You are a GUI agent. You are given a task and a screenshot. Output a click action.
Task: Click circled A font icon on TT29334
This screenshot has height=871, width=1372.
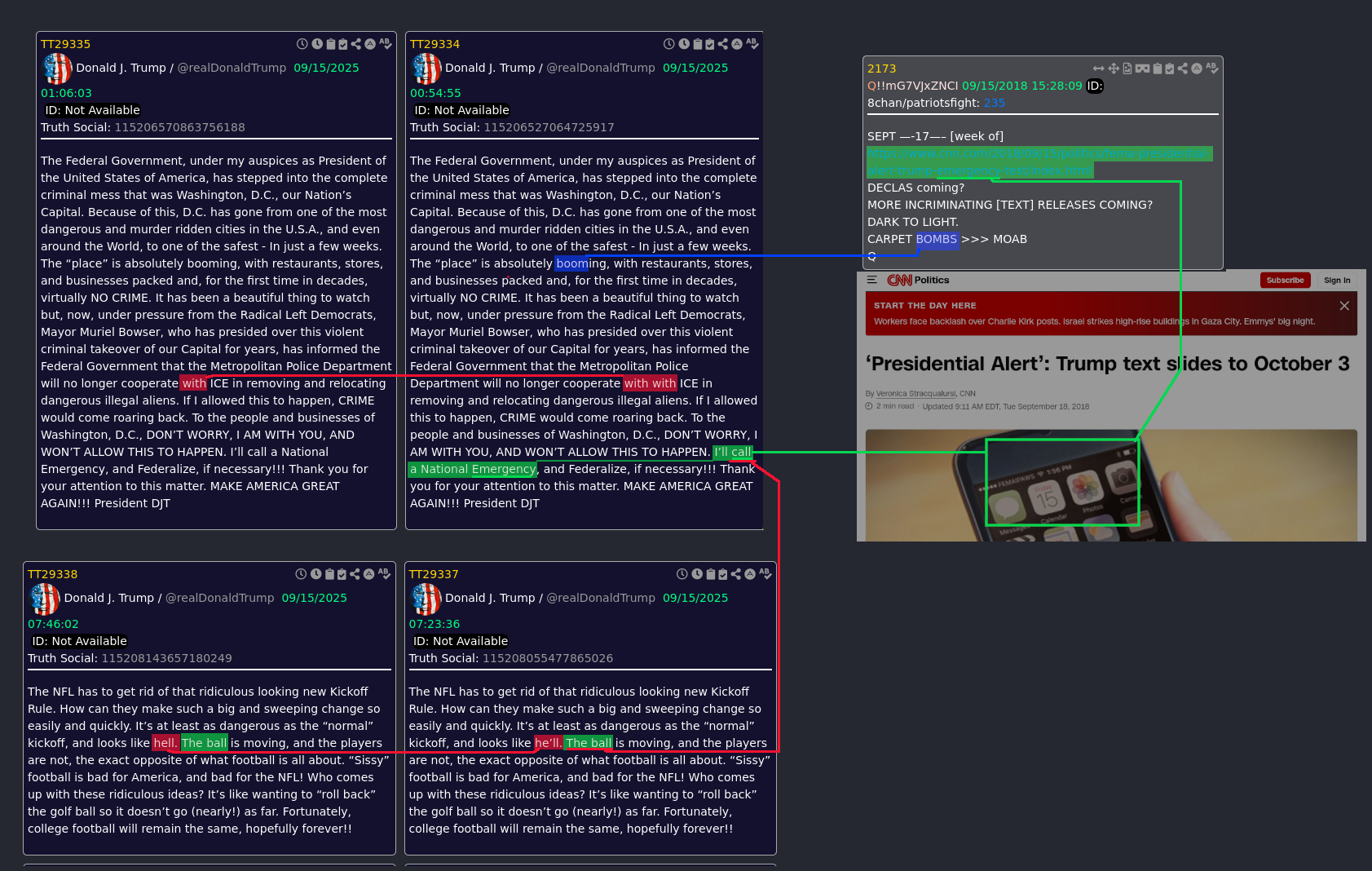pos(737,44)
